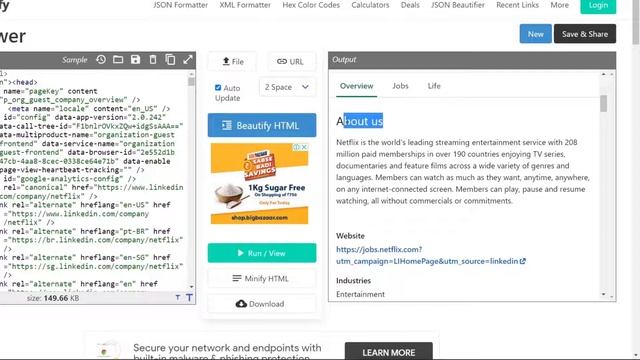The width and height of the screenshot is (640, 360).
Task: Switch to the Jobs tab in output
Action: 400,86
